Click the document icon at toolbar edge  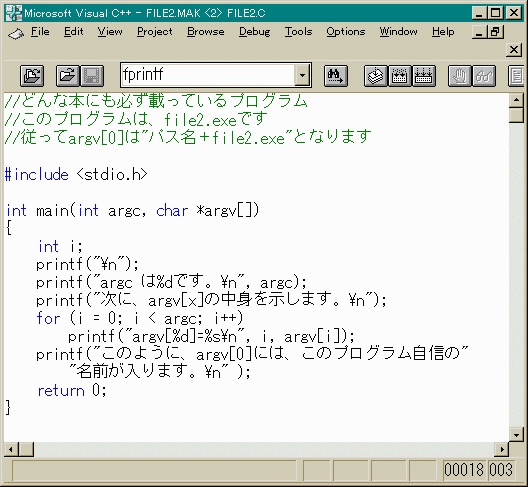coord(517,76)
